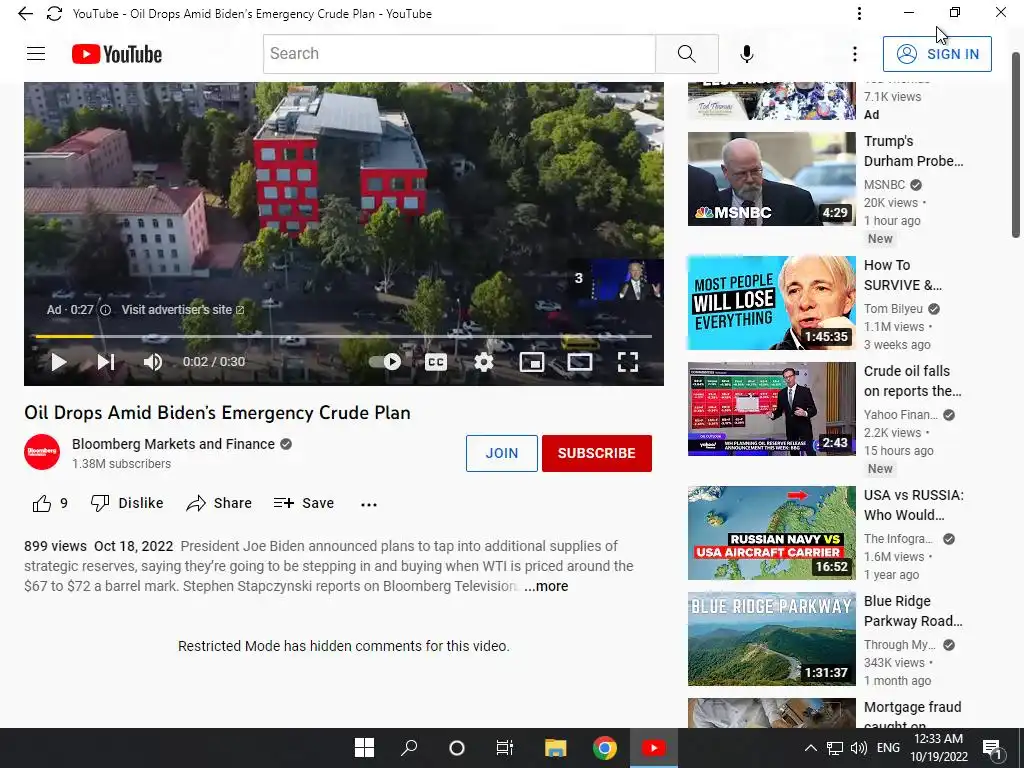Screen dimensions: 1024x768
Task: Toggle closed captions CC
Action: coord(436,362)
